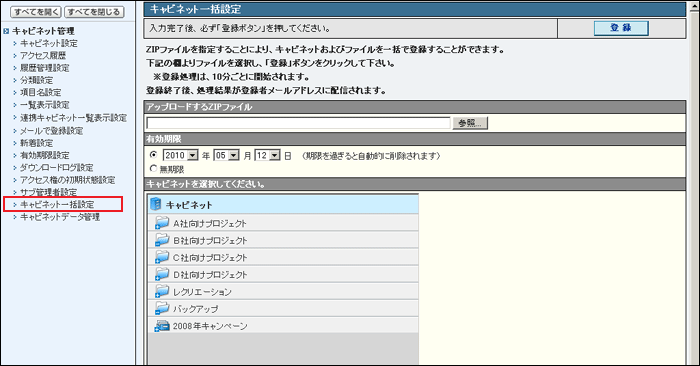This screenshot has width=700, height=366.
Task: Click the キャビネット root icon
Action: (155, 204)
